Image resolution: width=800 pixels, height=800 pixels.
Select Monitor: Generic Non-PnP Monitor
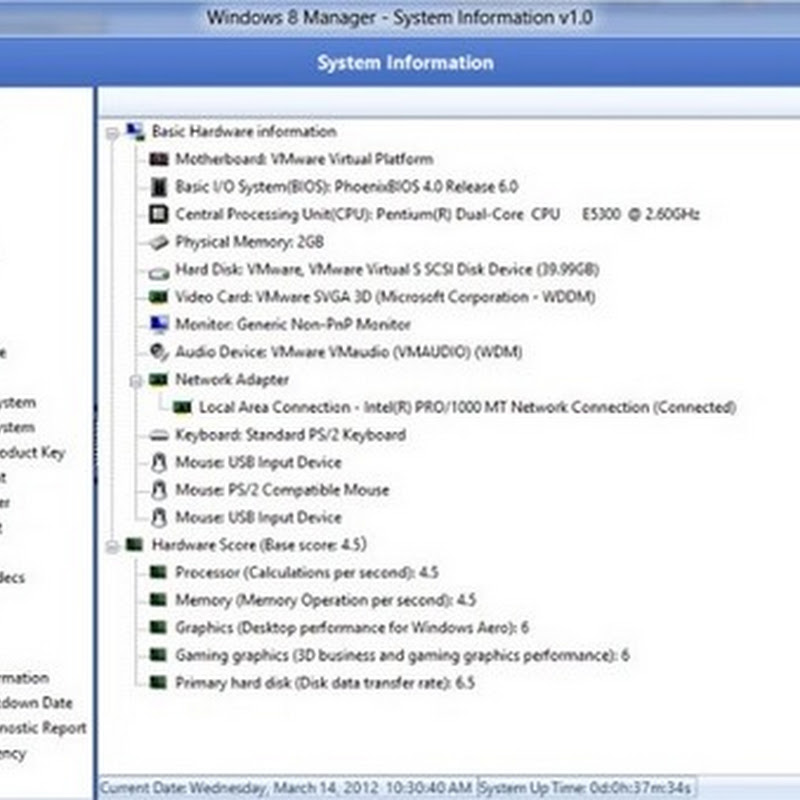point(293,324)
